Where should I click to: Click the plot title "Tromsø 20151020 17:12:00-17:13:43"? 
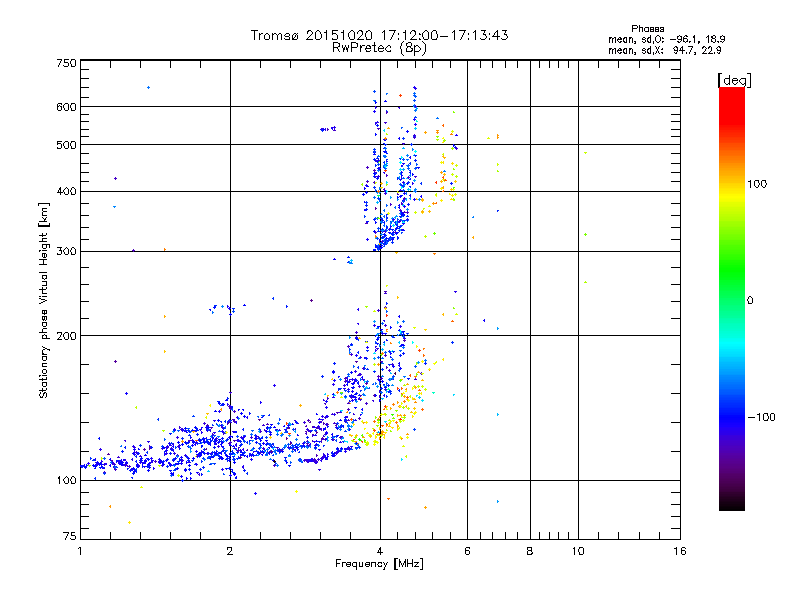coord(379,35)
